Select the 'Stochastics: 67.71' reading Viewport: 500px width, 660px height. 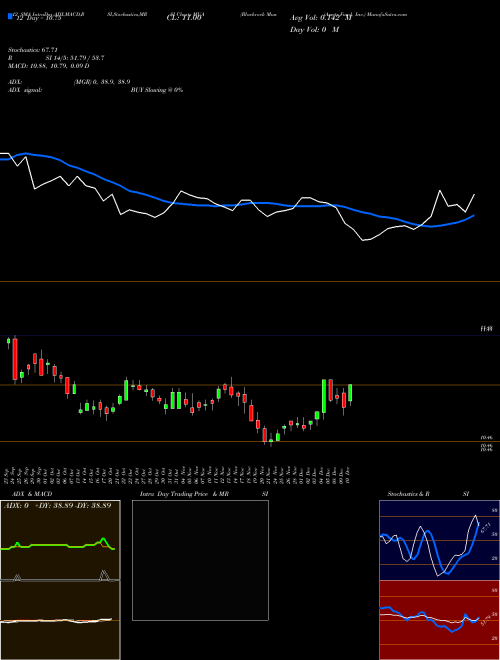point(33,50)
